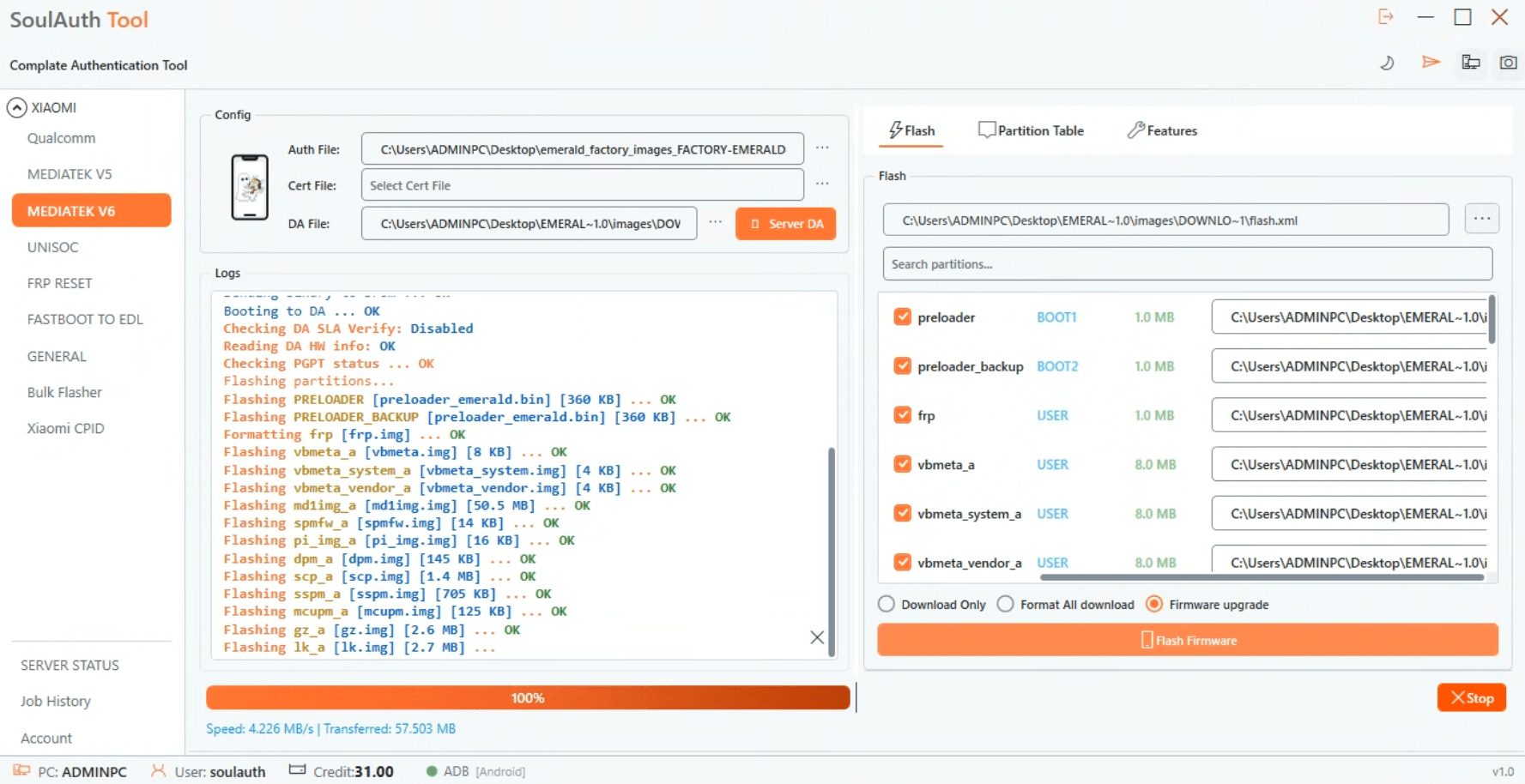
Task: Click the 100% progress bar
Action: (x=528, y=697)
